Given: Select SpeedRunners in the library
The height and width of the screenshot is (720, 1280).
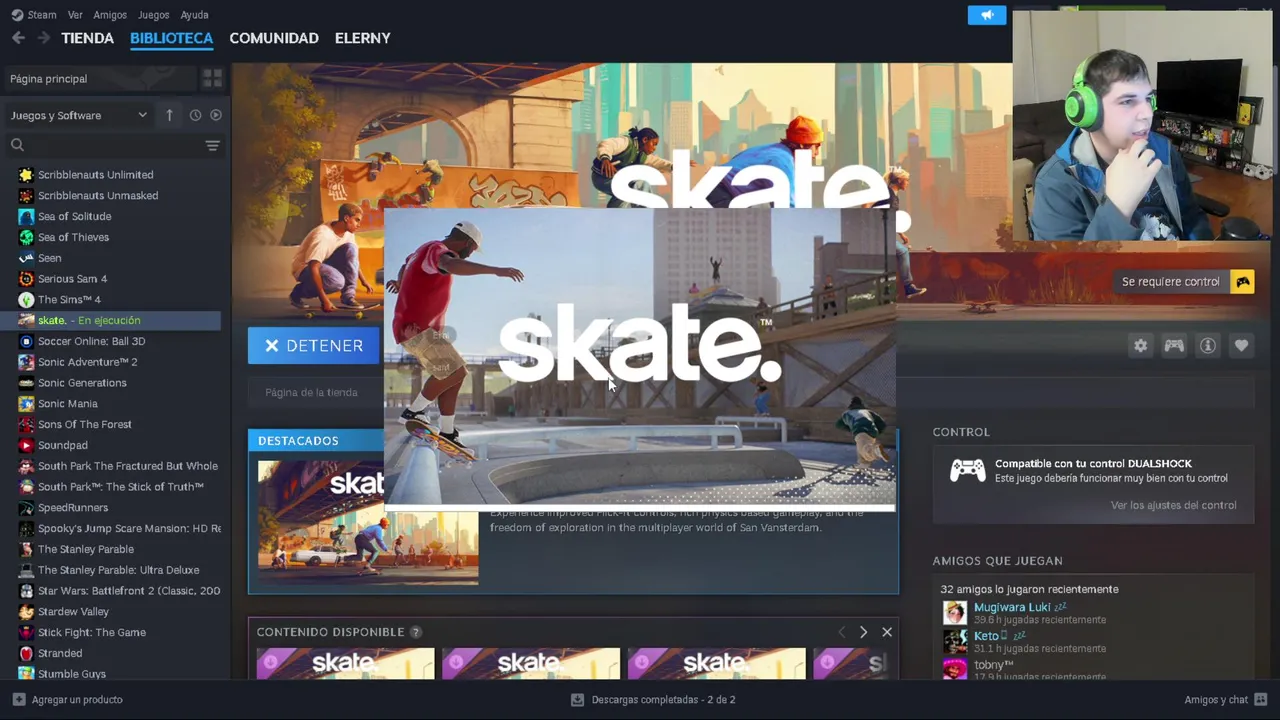Looking at the screenshot, I should pyautogui.click(x=72, y=508).
